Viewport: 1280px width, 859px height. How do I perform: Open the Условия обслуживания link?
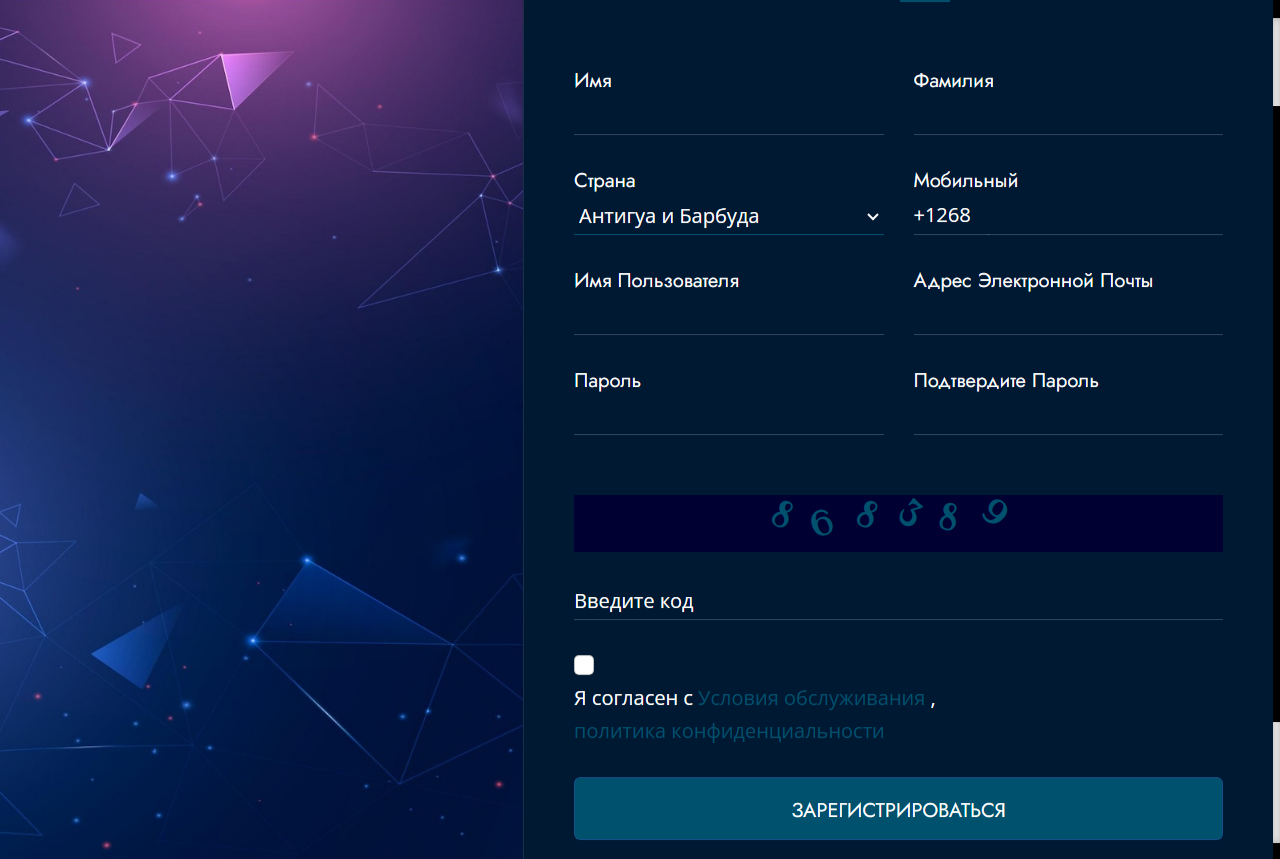811,698
